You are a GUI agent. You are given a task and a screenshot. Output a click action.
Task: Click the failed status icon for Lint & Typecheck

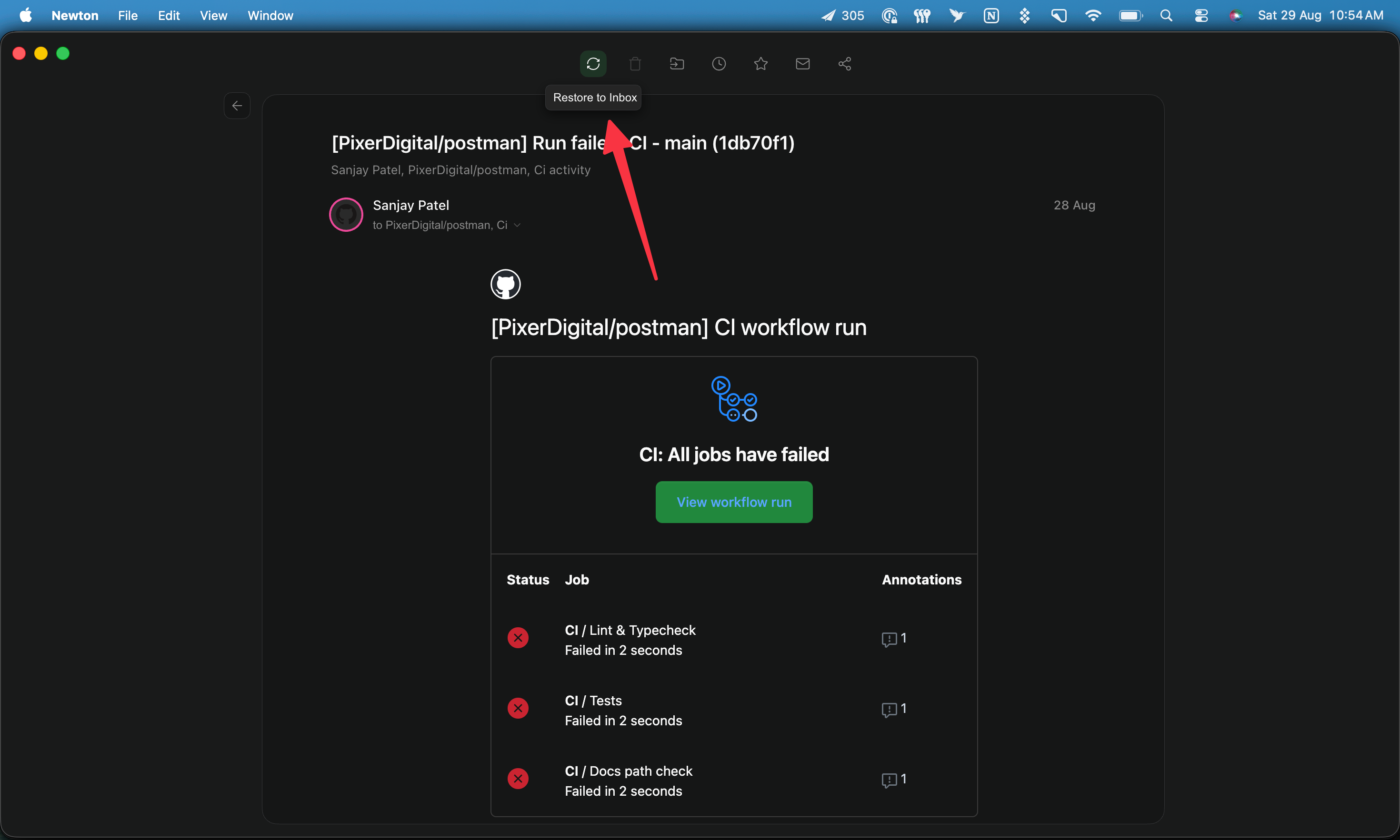point(518,638)
